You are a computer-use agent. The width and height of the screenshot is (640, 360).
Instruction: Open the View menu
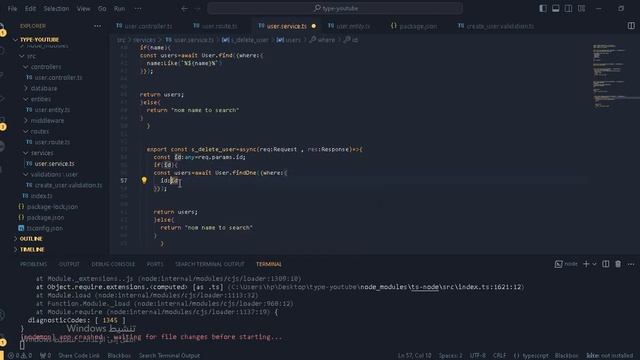[83, 8]
